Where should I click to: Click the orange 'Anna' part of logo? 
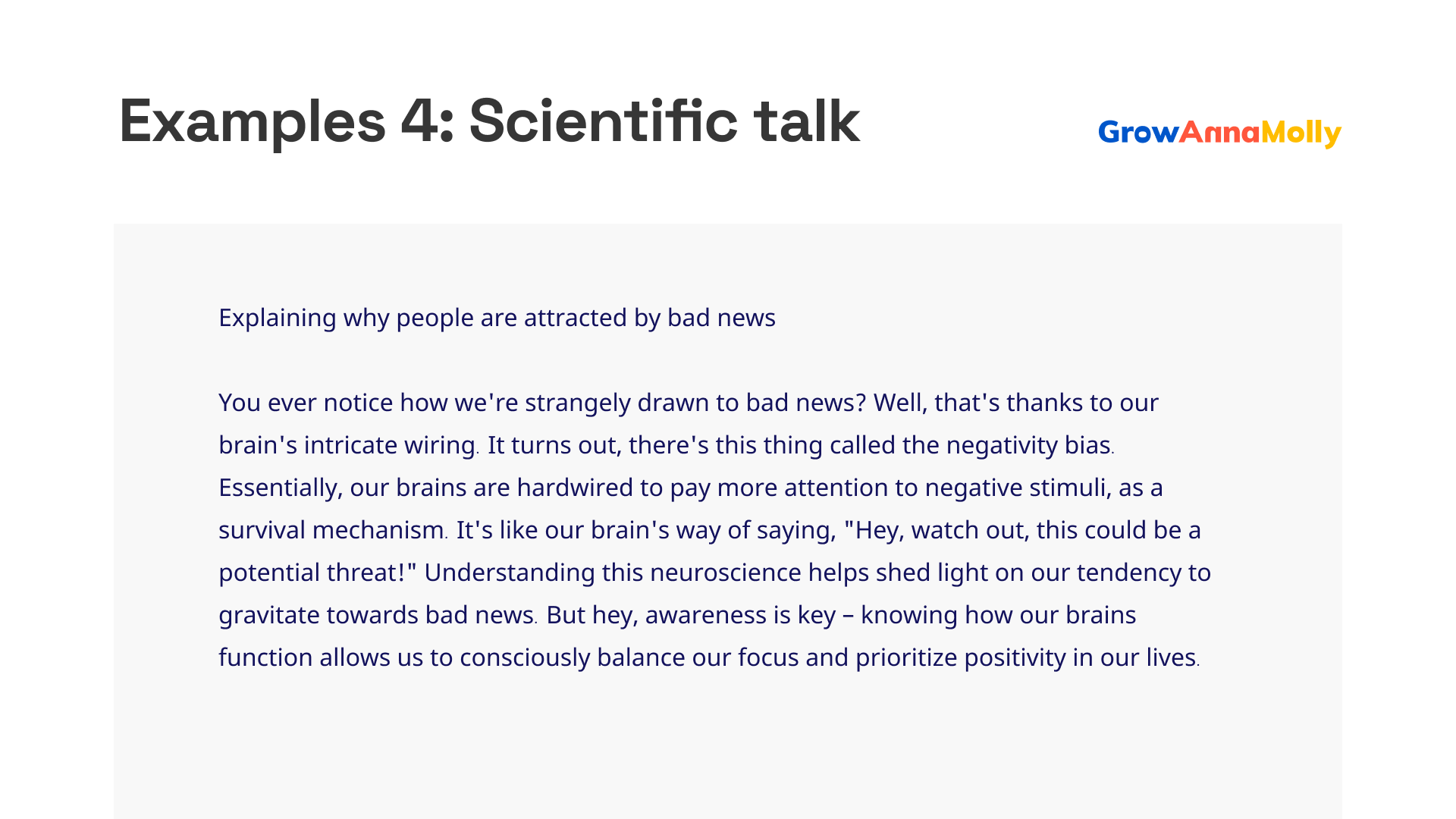tap(1219, 132)
